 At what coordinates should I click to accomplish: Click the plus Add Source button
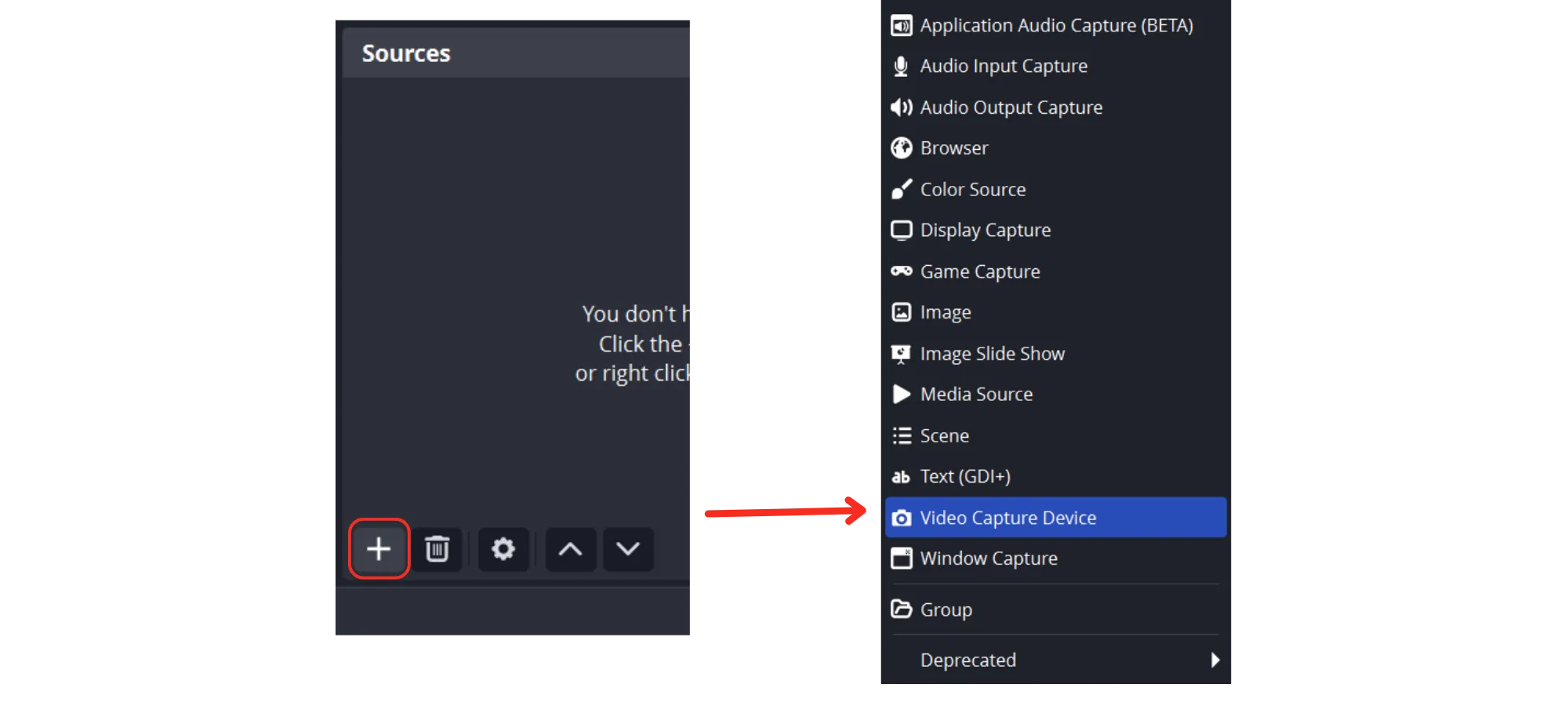click(x=379, y=548)
